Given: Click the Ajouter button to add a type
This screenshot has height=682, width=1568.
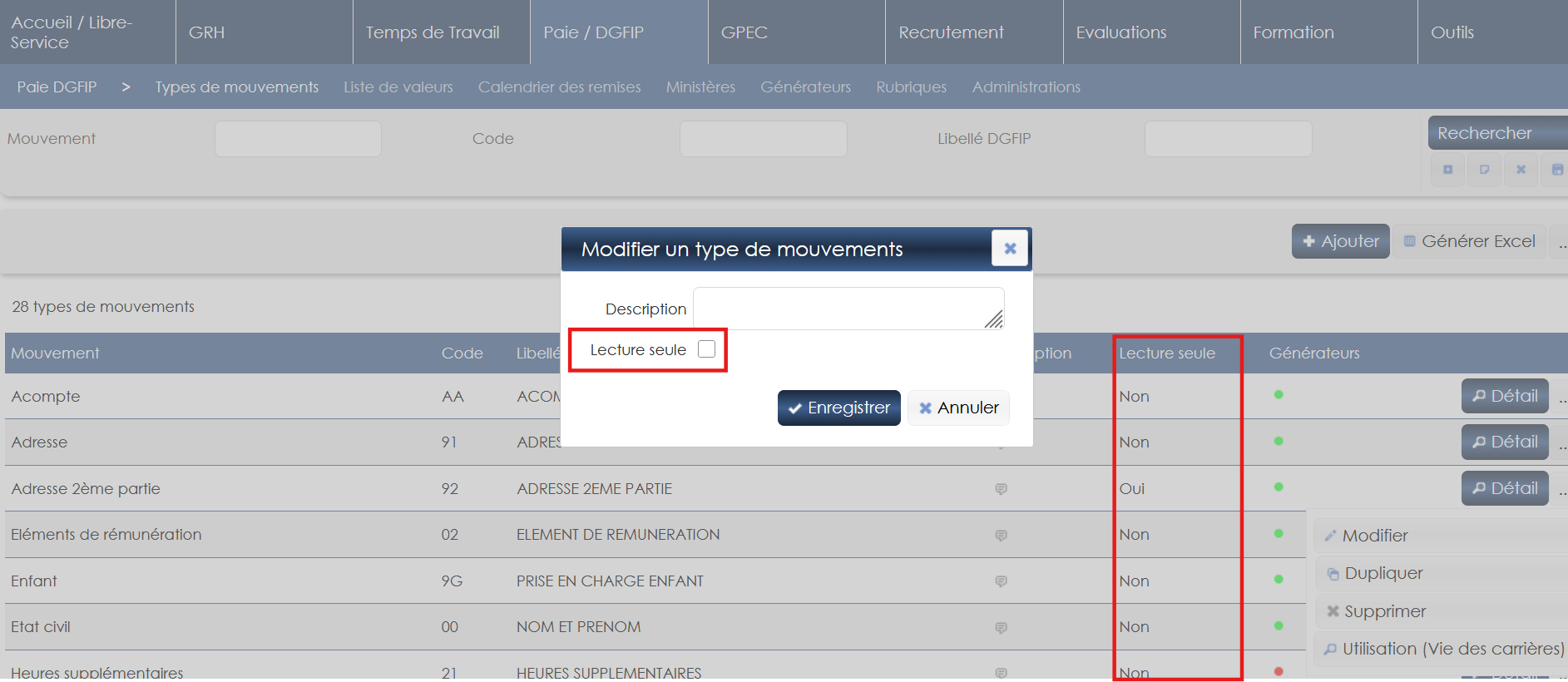Looking at the screenshot, I should [1340, 241].
